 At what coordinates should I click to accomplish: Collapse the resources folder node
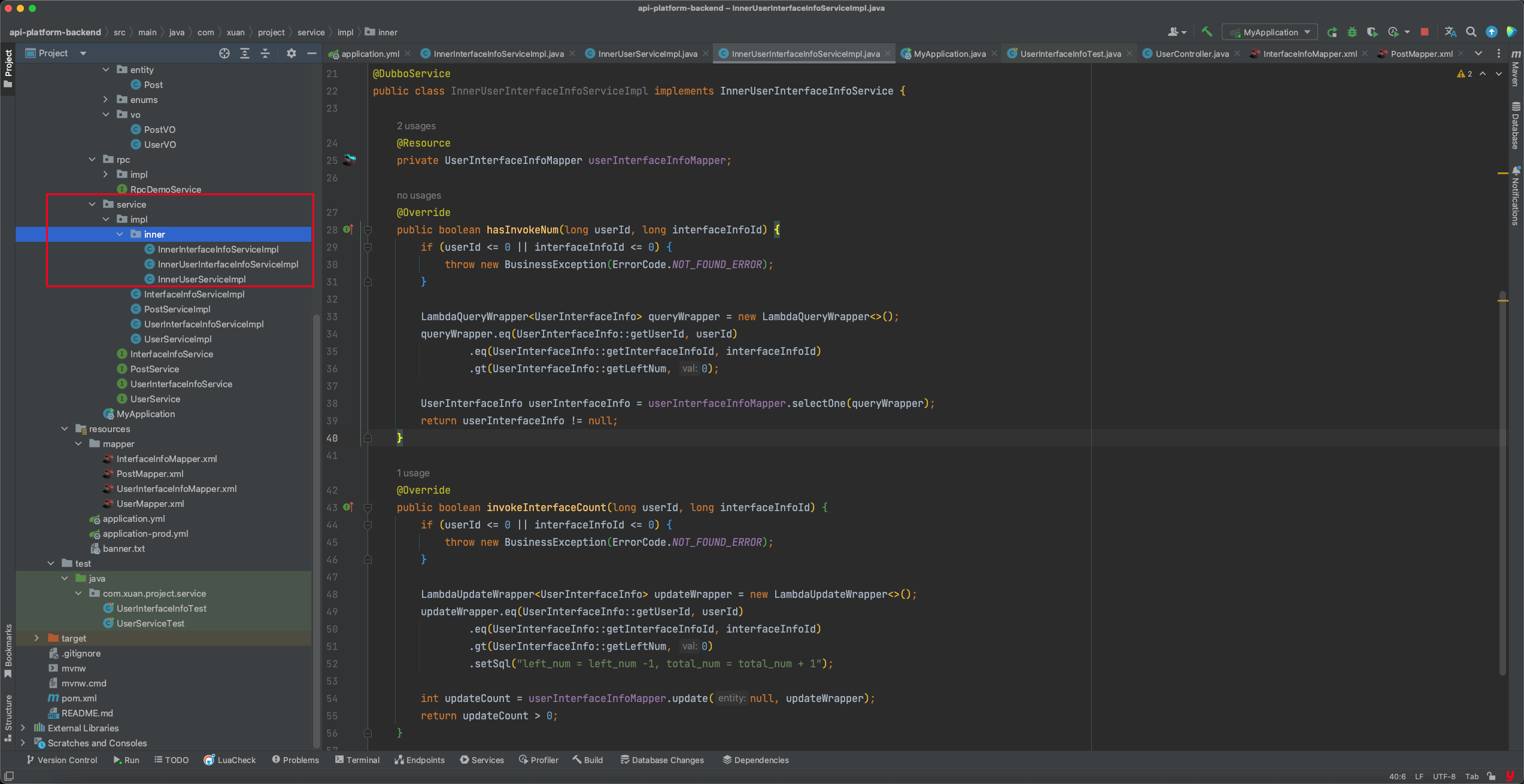(x=65, y=429)
